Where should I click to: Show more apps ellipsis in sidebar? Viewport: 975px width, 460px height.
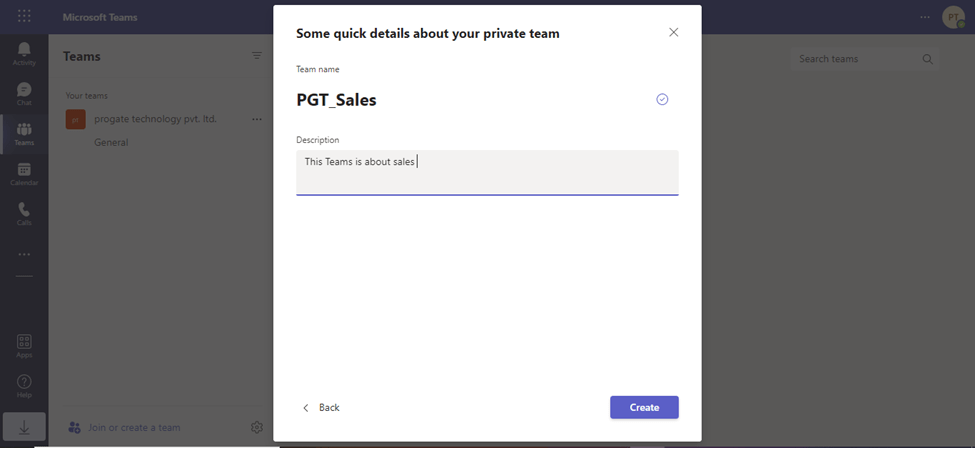pos(24,254)
